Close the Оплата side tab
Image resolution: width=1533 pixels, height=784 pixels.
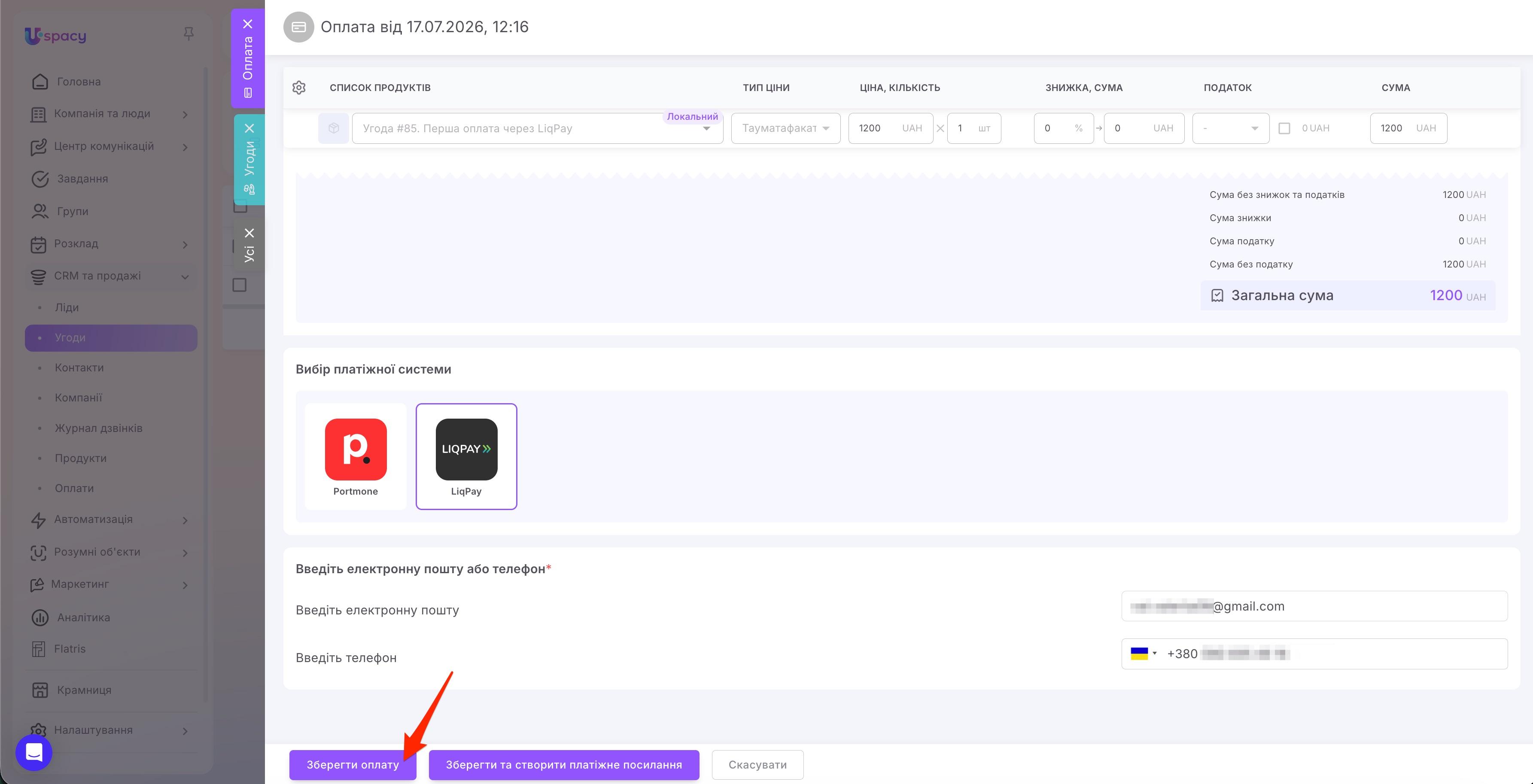pyautogui.click(x=248, y=24)
